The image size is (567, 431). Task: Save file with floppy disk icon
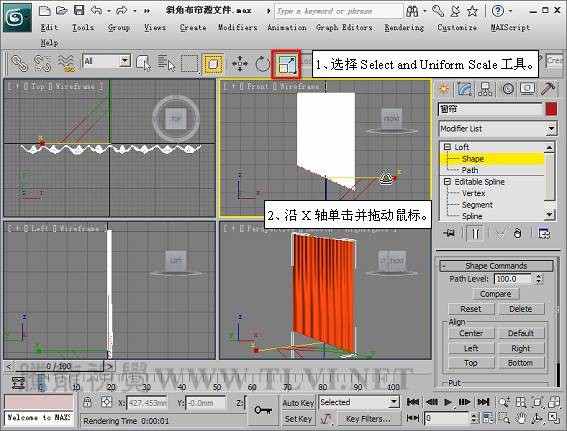click(x=78, y=10)
